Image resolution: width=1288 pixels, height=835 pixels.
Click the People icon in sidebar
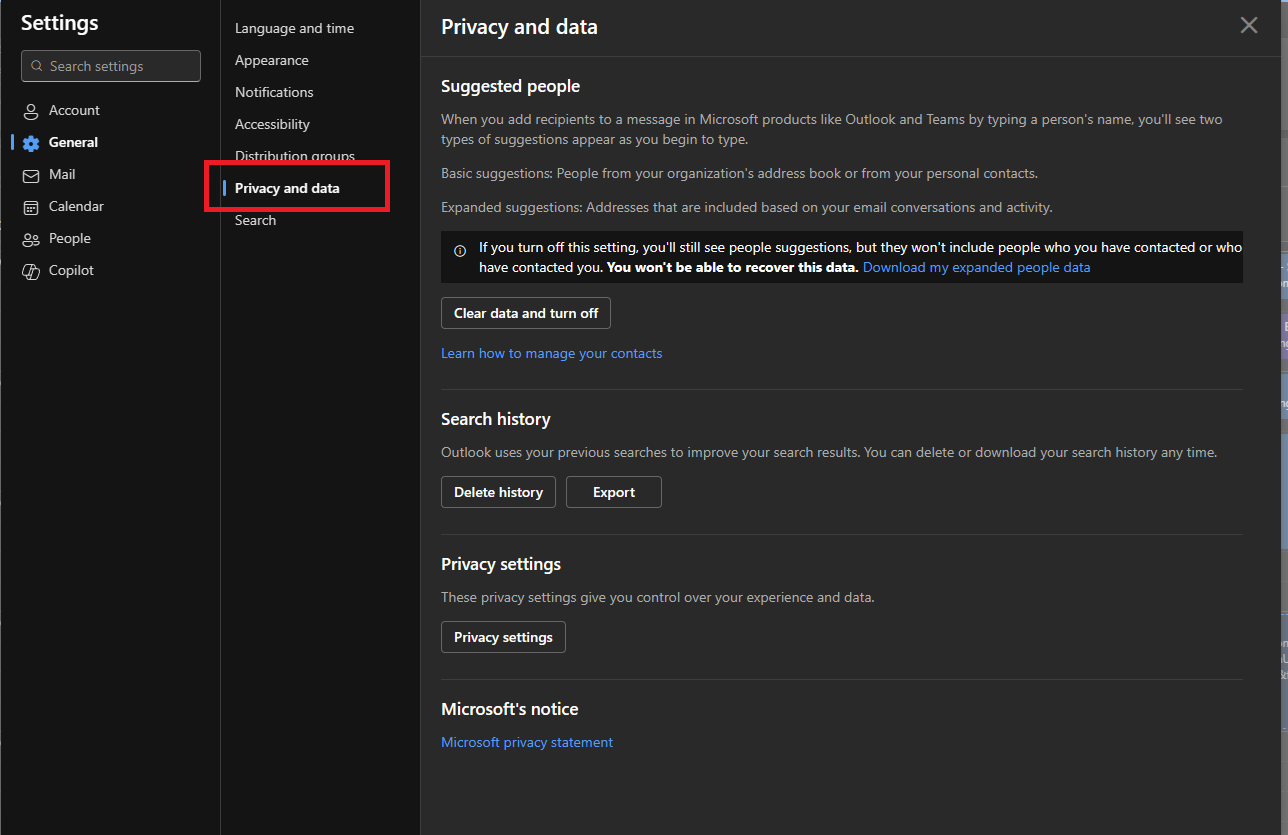click(x=31, y=239)
